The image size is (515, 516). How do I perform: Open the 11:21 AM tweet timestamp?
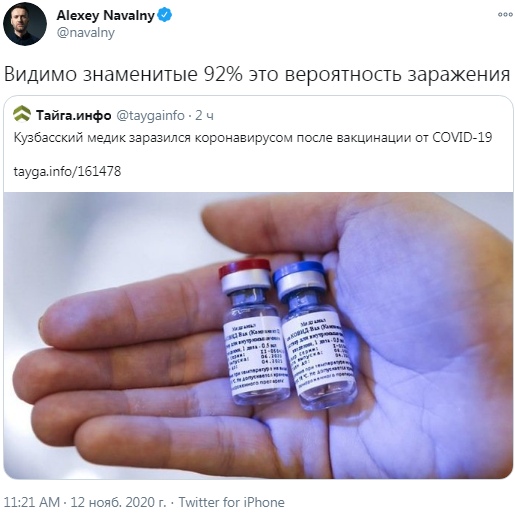pos(32,502)
